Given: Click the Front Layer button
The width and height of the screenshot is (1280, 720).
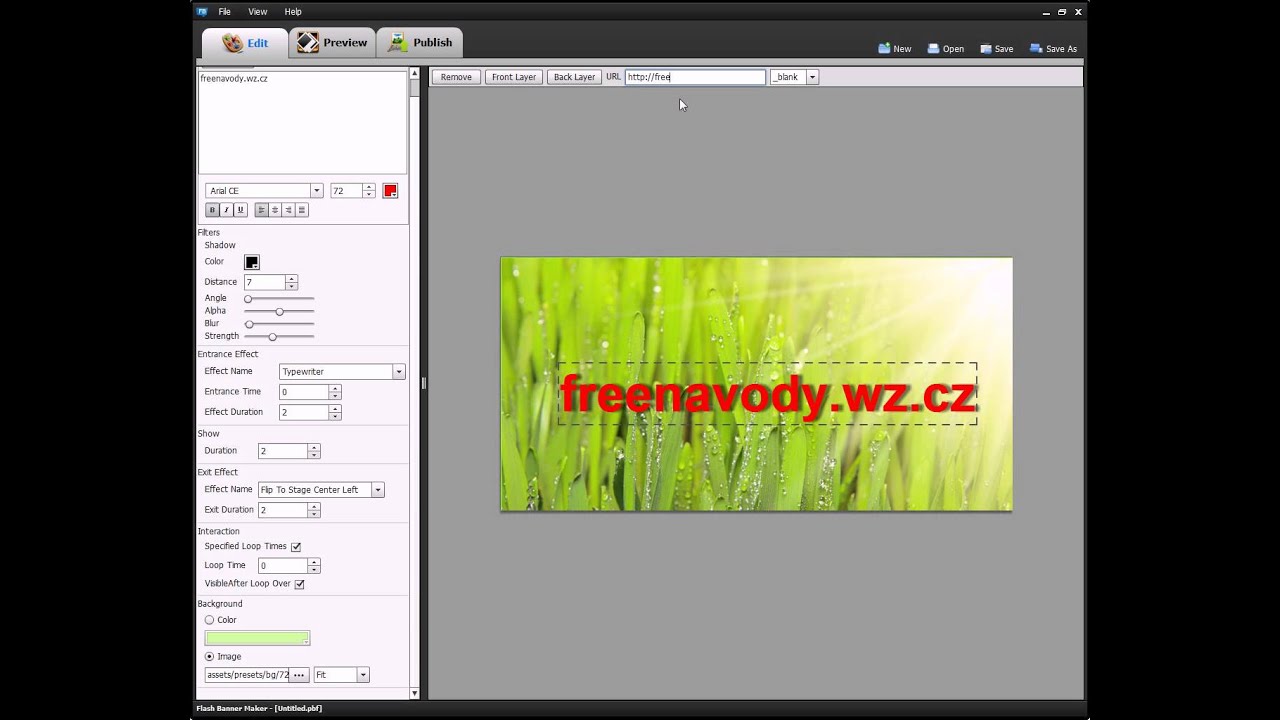Looking at the screenshot, I should [514, 77].
